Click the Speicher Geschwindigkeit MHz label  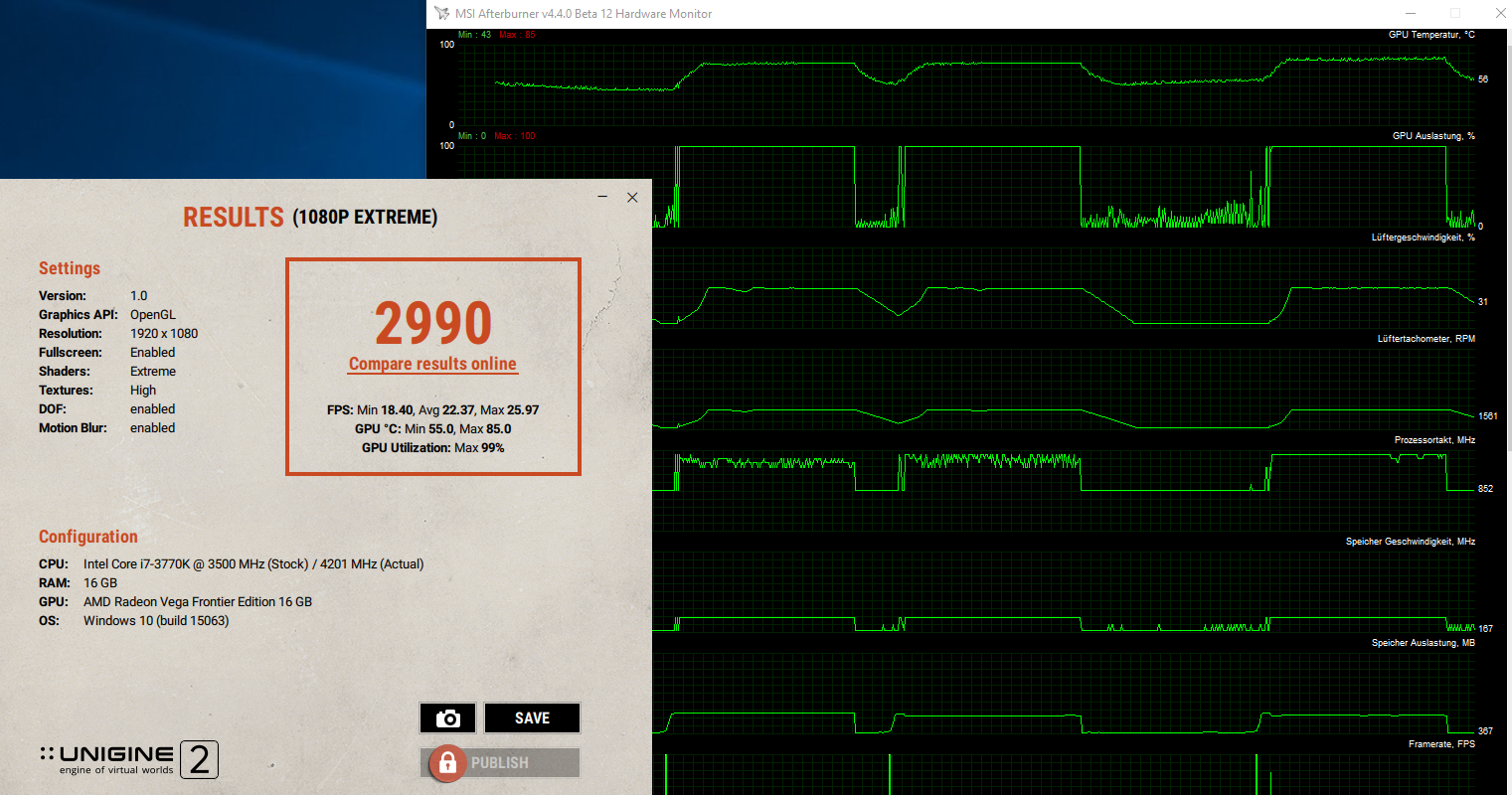(1411, 542)
